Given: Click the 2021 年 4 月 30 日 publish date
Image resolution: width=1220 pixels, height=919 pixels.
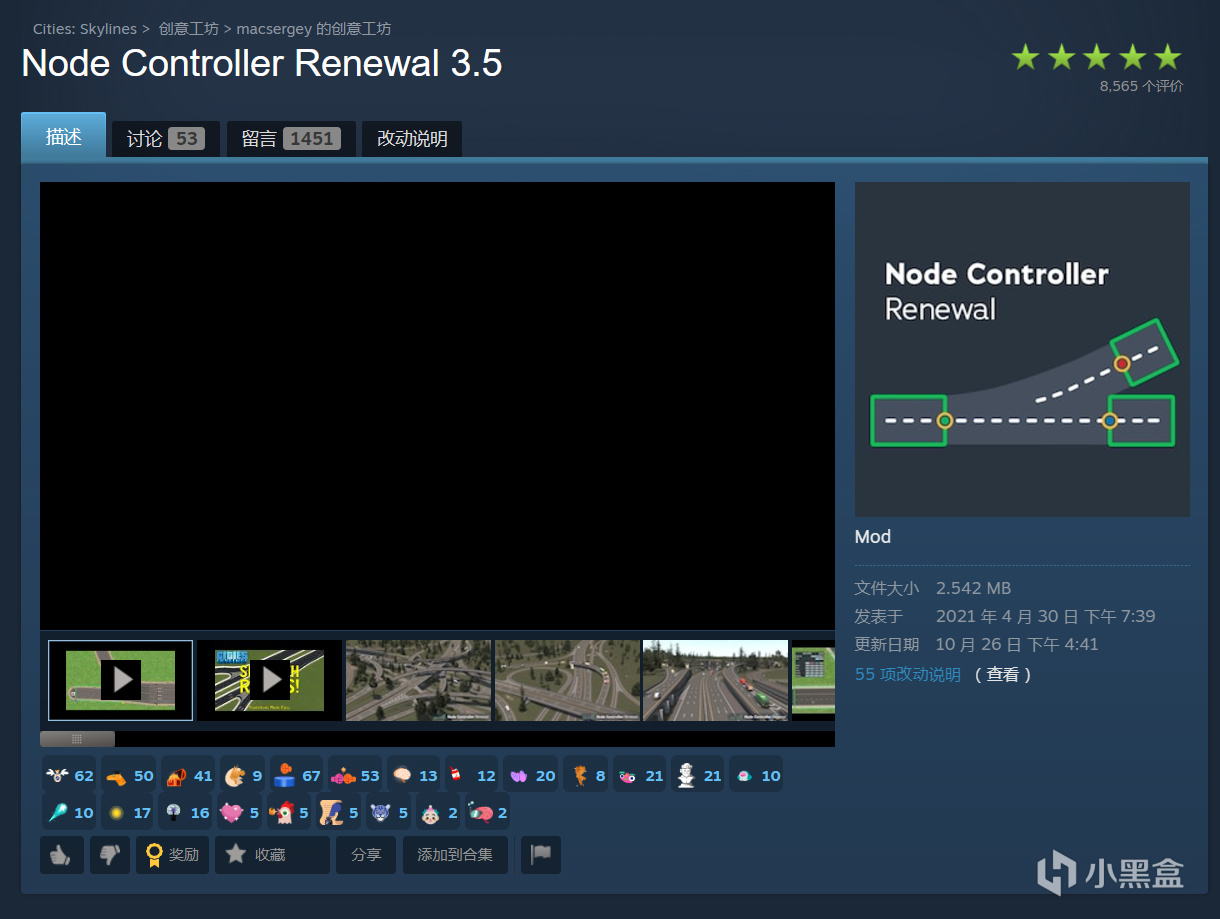Looking at the screenshot, I should pyautogui.click(x=1046, y=616).
